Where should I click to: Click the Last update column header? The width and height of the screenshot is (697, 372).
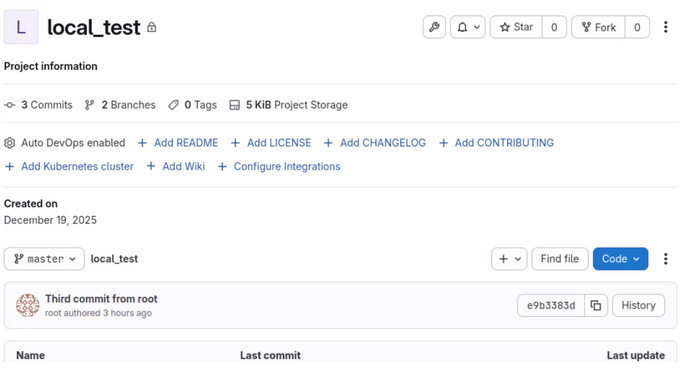click(636, 355)
